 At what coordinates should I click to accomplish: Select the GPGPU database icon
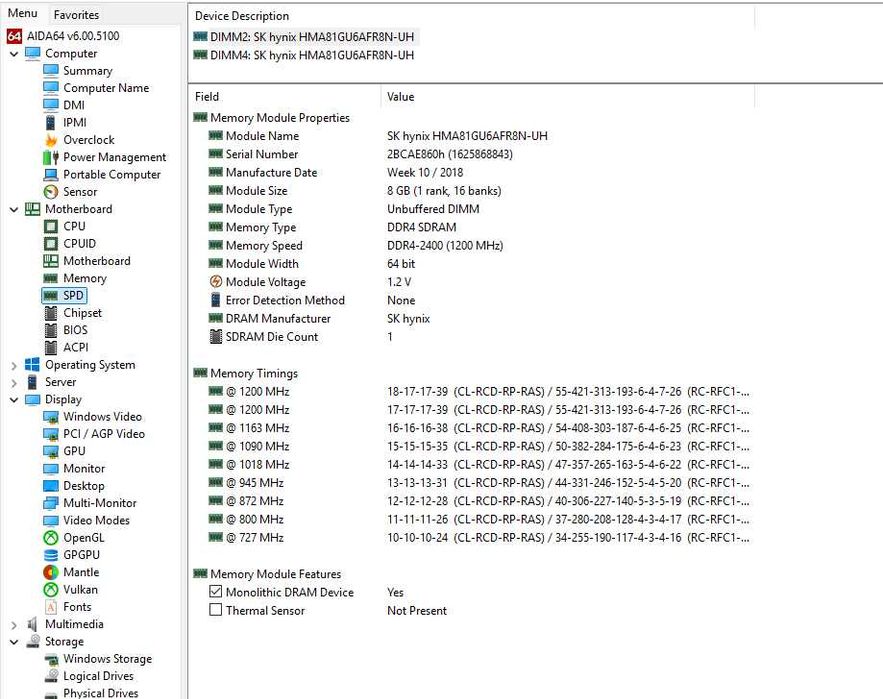[x=51, y=555]
